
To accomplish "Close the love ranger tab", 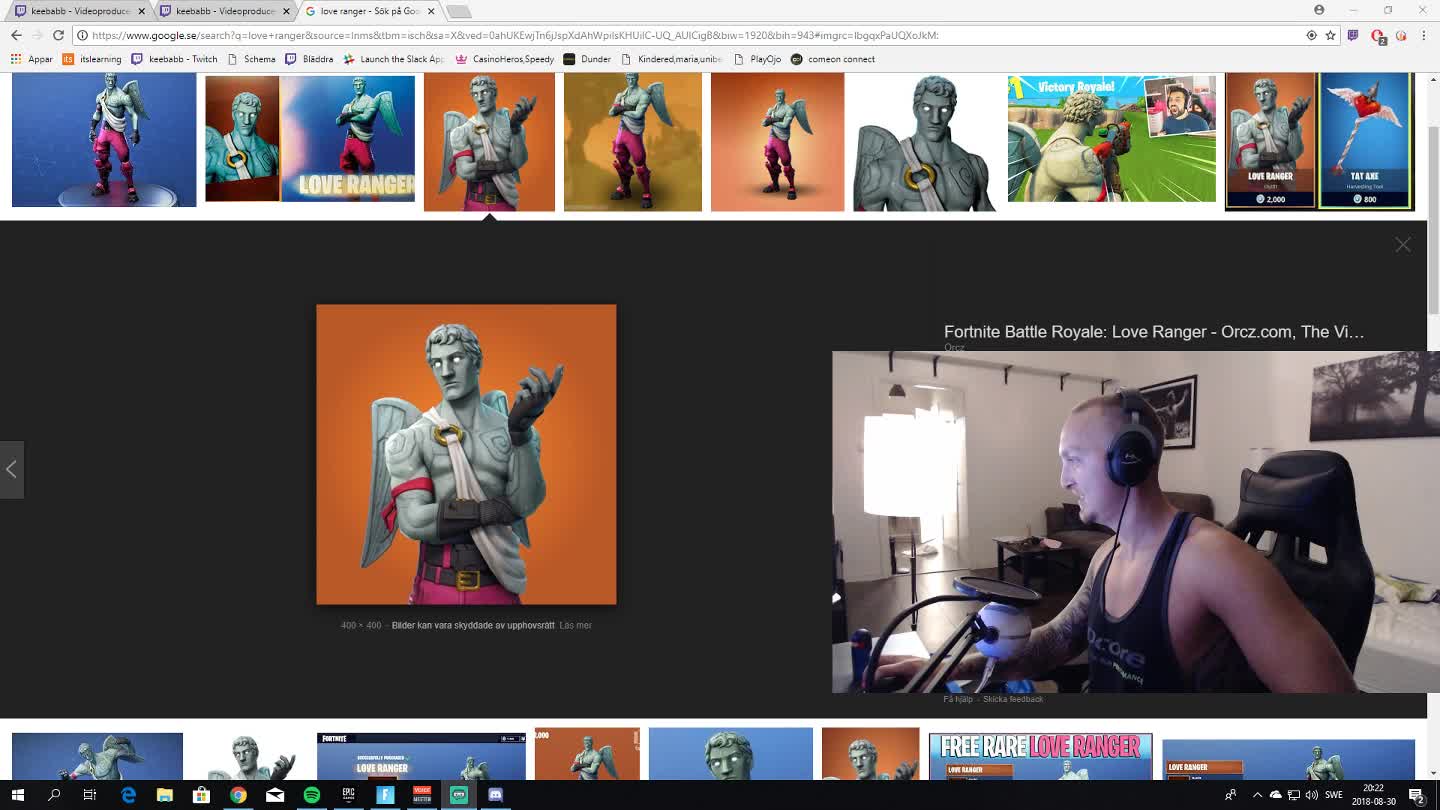I will (x=431, y=11).
